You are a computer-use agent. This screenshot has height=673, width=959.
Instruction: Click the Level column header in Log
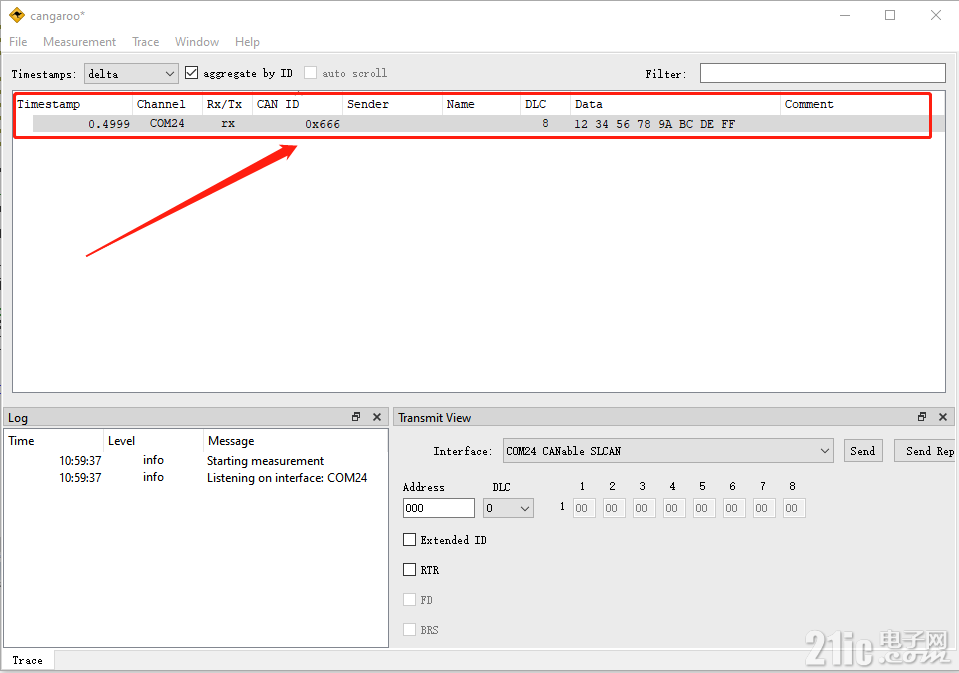[153, 441]
